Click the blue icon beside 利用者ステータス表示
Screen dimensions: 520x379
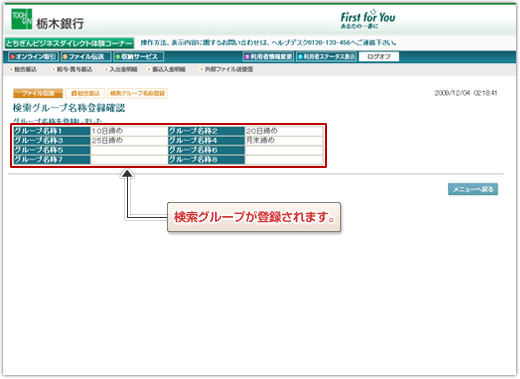click(300, 57)
